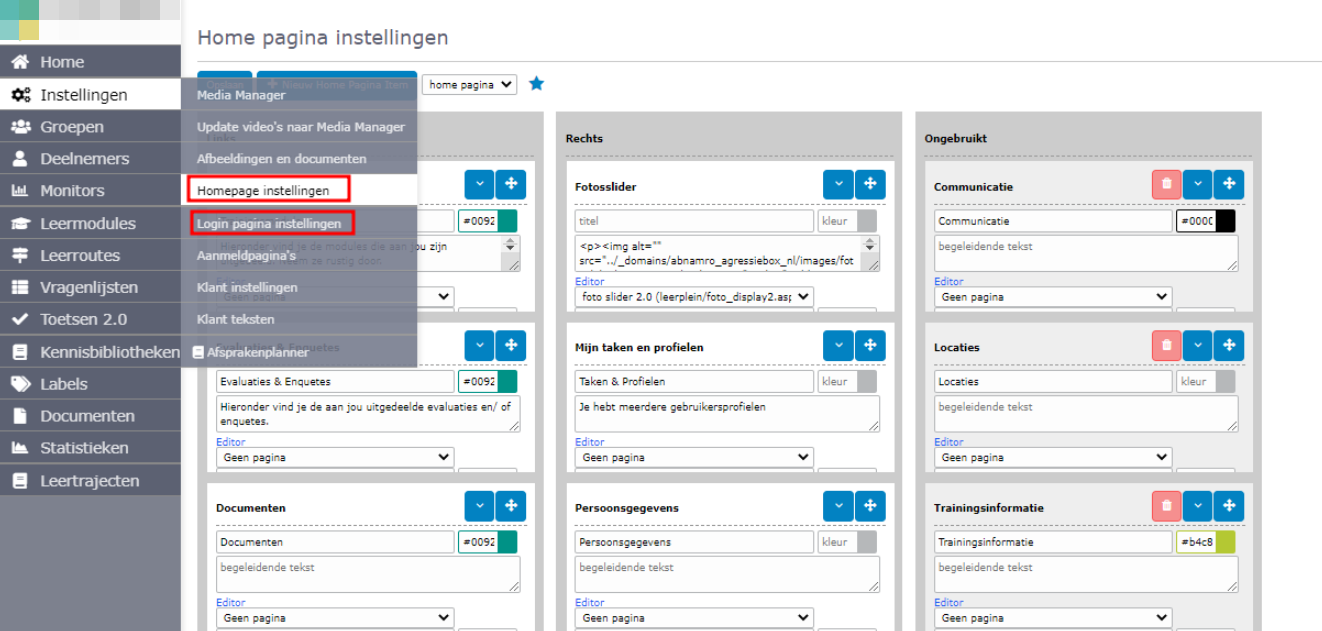This screenshot has height=631, width=1322.
Task: Go to Leermodules in the sidebar
Action: click(x=87, y=223)
